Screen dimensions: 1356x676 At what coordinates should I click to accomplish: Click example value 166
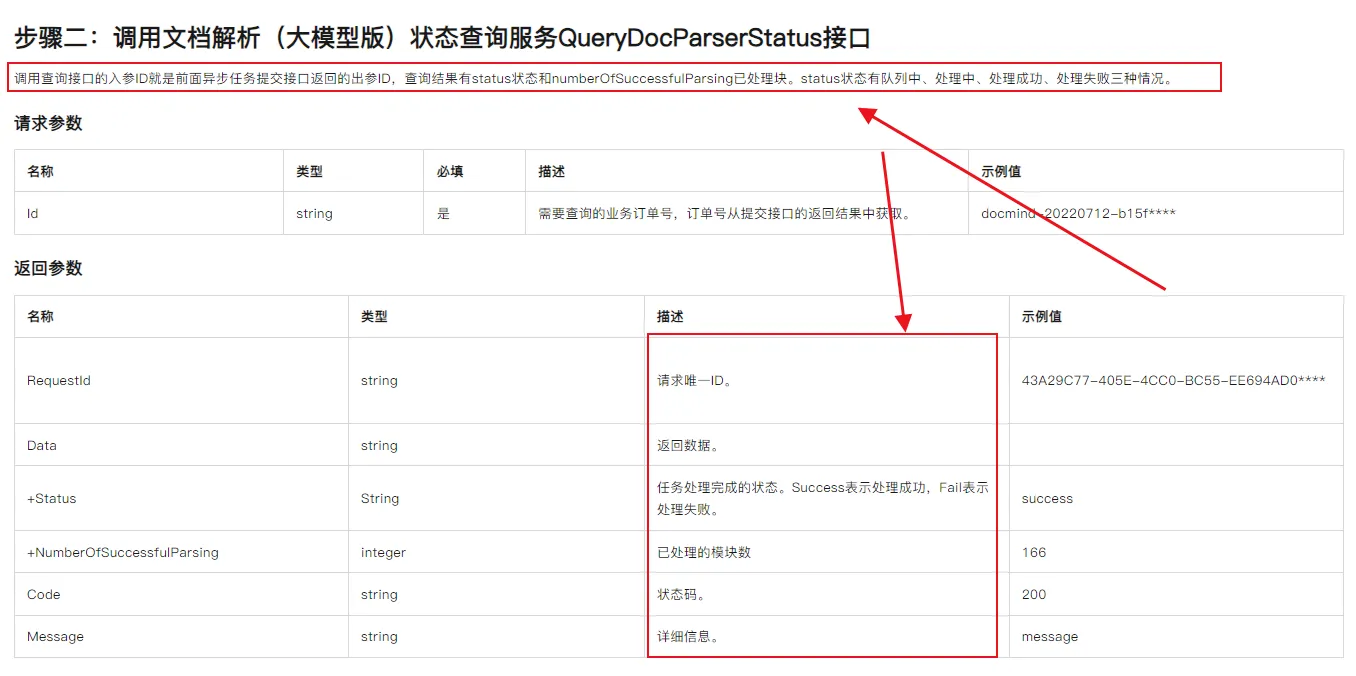[1034, 552]
